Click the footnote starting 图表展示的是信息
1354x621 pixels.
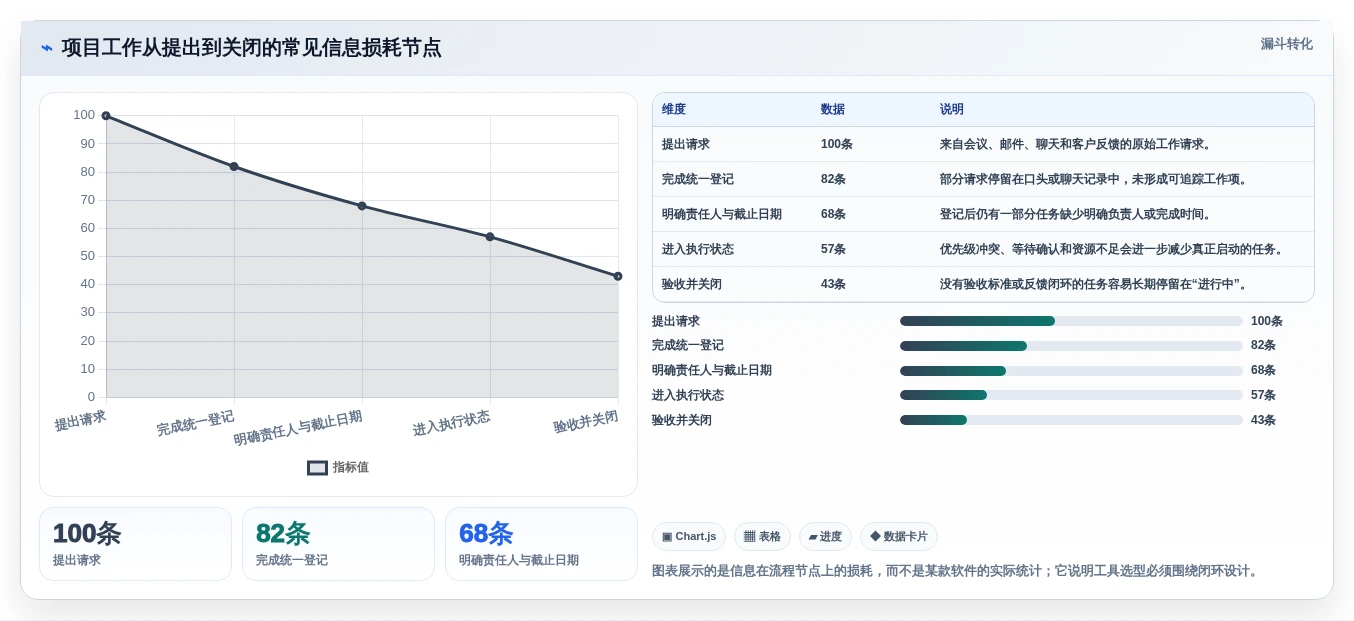958,571
